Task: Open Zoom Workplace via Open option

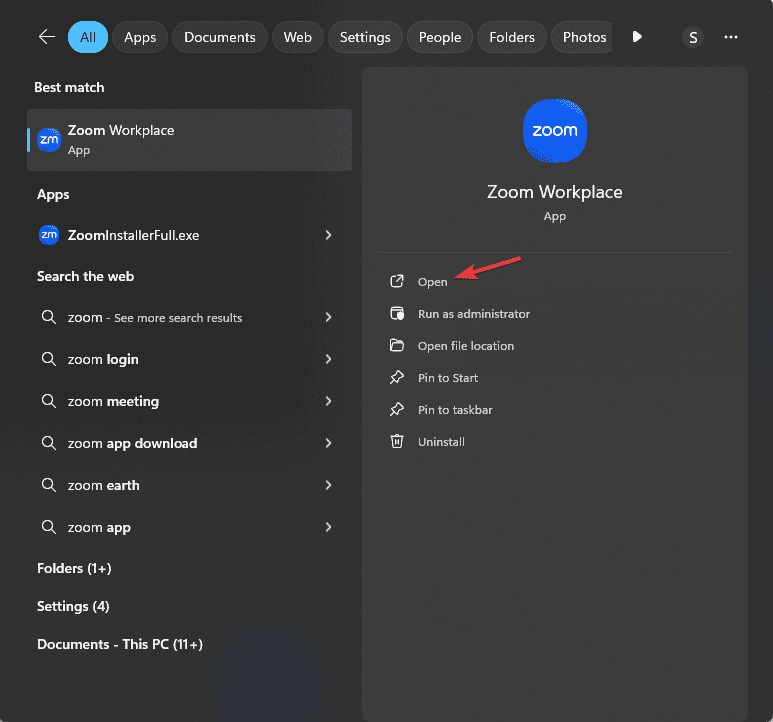Action: pyautogui.click(x=432, y=282)
